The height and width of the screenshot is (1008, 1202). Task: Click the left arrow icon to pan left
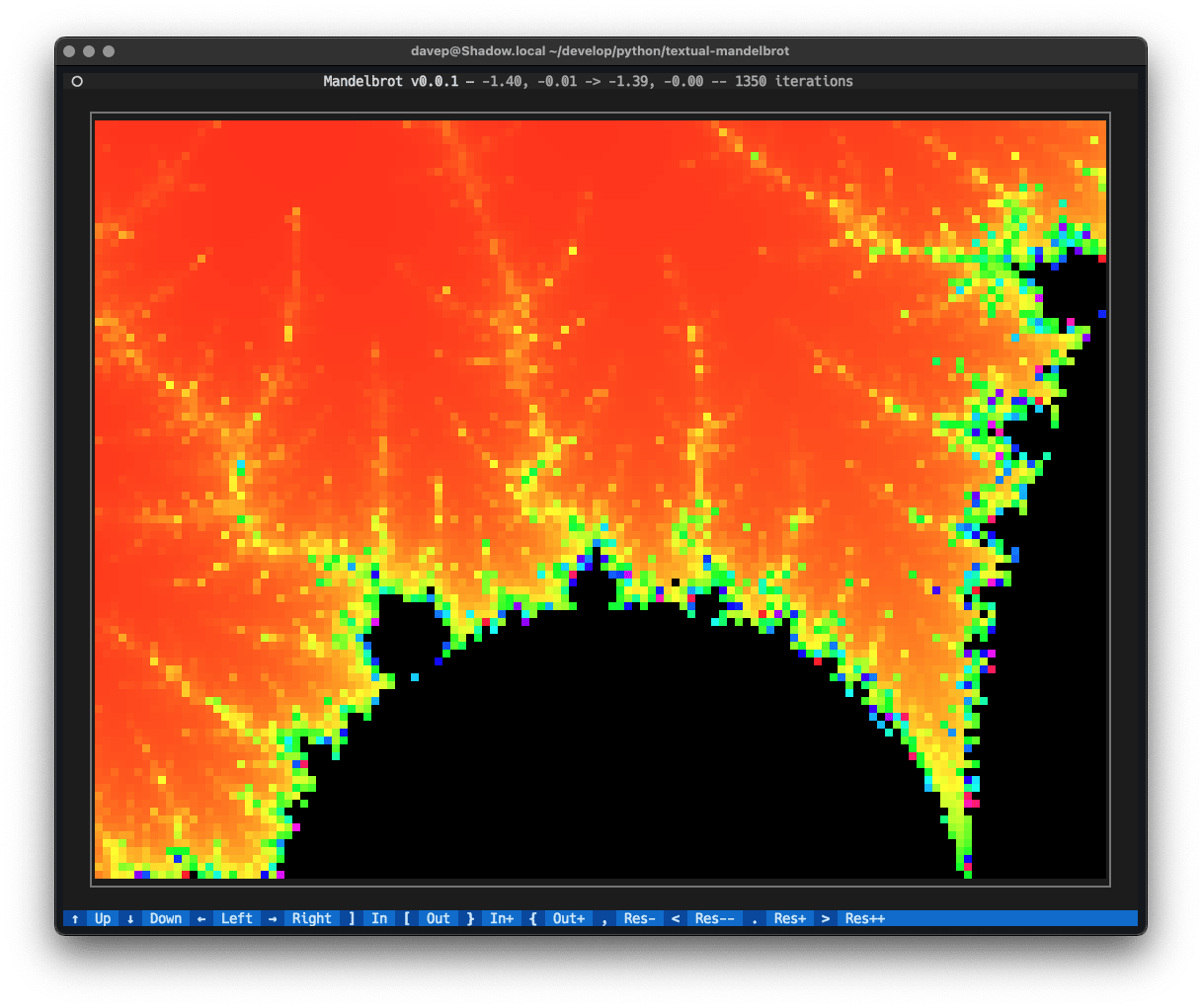coord(200,918)
